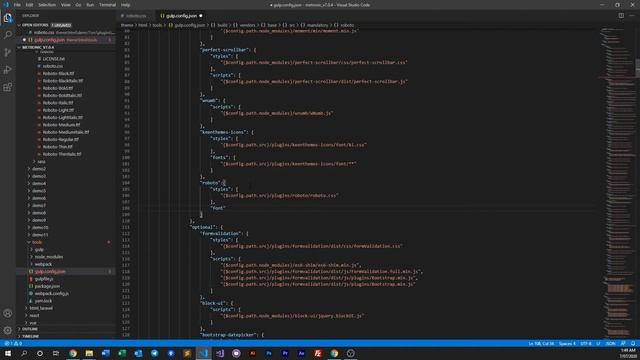Click the LF end-of-line selector
640x360 pixels.
(598, 344)
